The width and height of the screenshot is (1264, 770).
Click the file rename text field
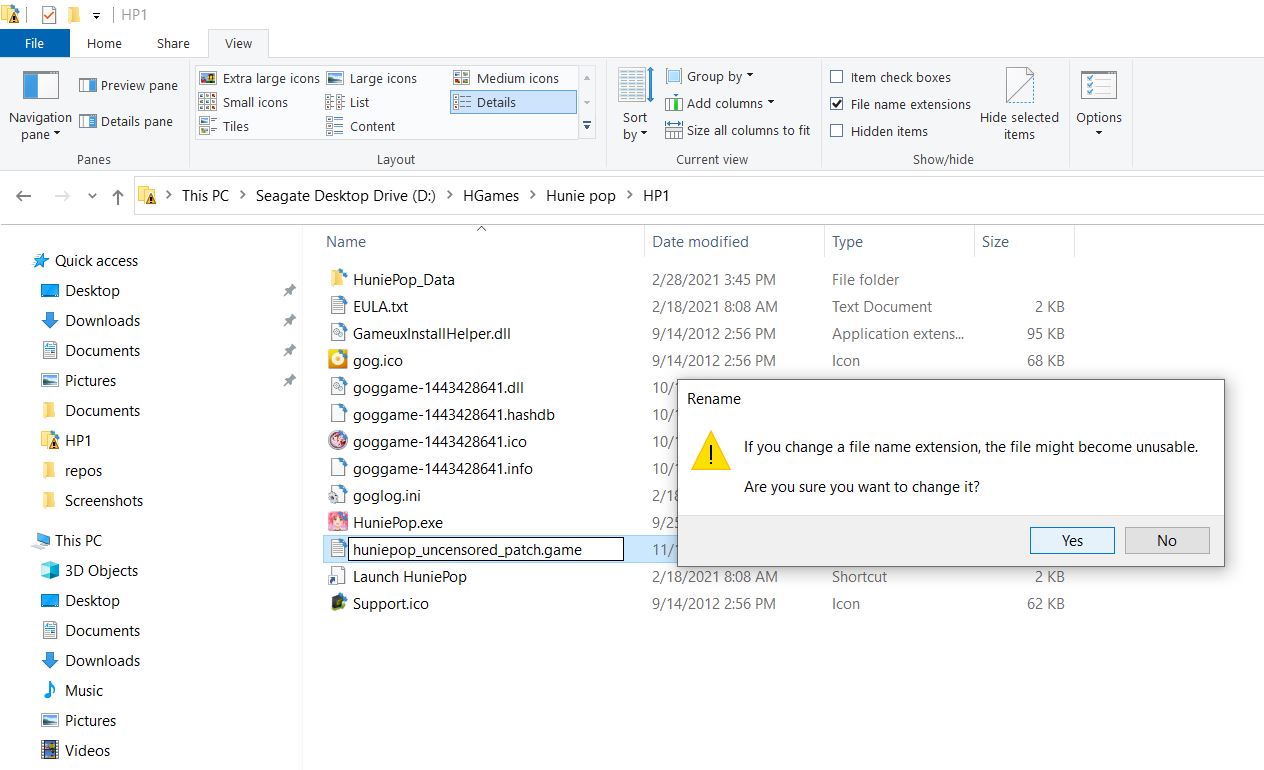point(486,549)
